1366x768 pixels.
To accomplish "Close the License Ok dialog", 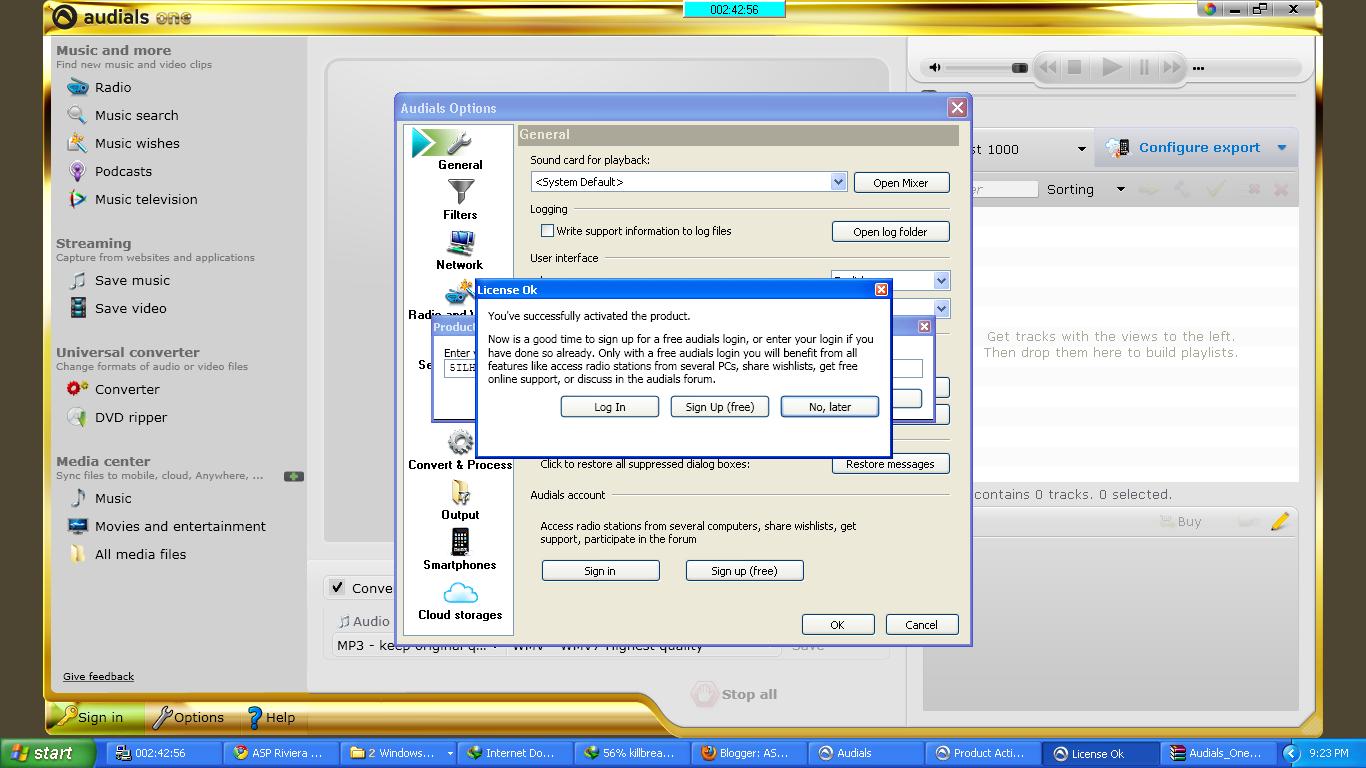I will pyautogui.click(x=881, y=290).
